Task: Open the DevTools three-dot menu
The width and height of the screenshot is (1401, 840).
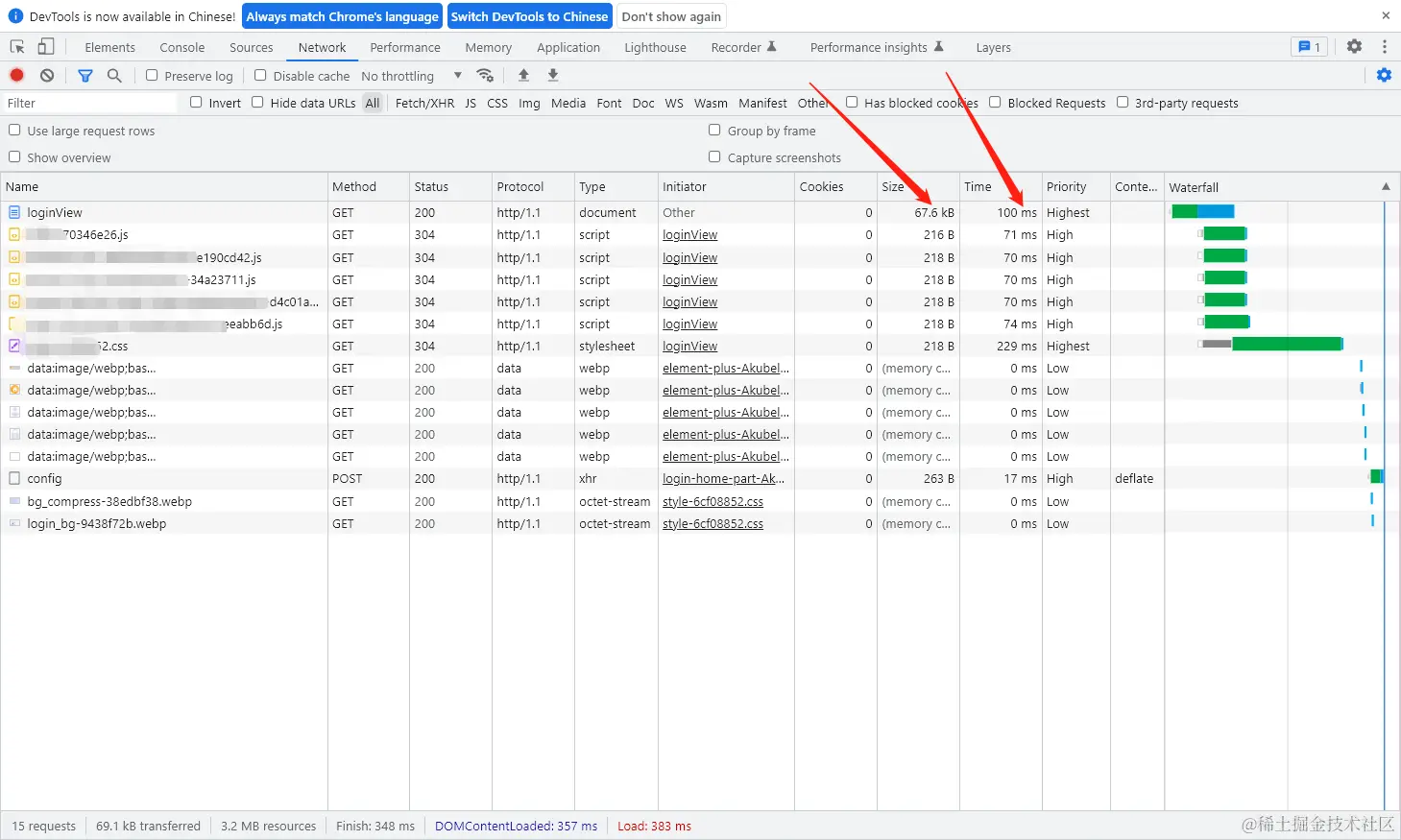Action: coord(1384,46)
